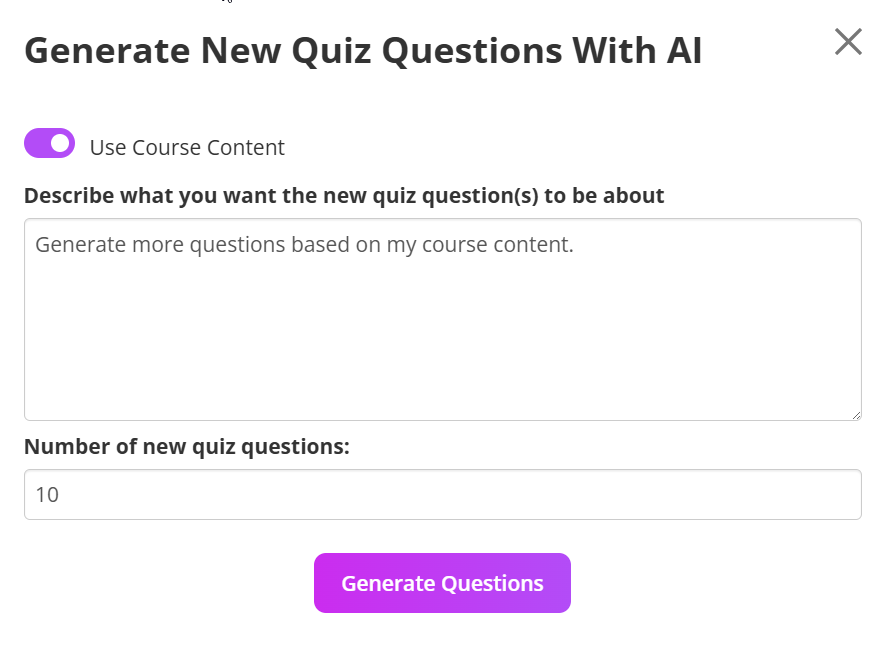Switch the purple course content toggle
The width and height of the screenshot is (888, 669).
coord(49,143)
